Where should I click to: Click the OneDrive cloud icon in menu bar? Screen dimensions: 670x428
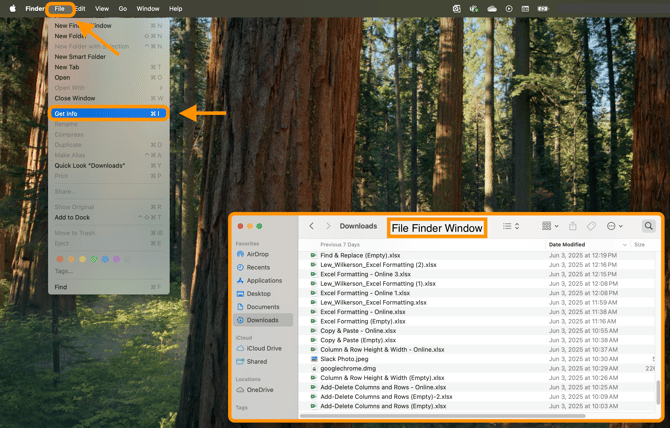(x=492, y=9)
